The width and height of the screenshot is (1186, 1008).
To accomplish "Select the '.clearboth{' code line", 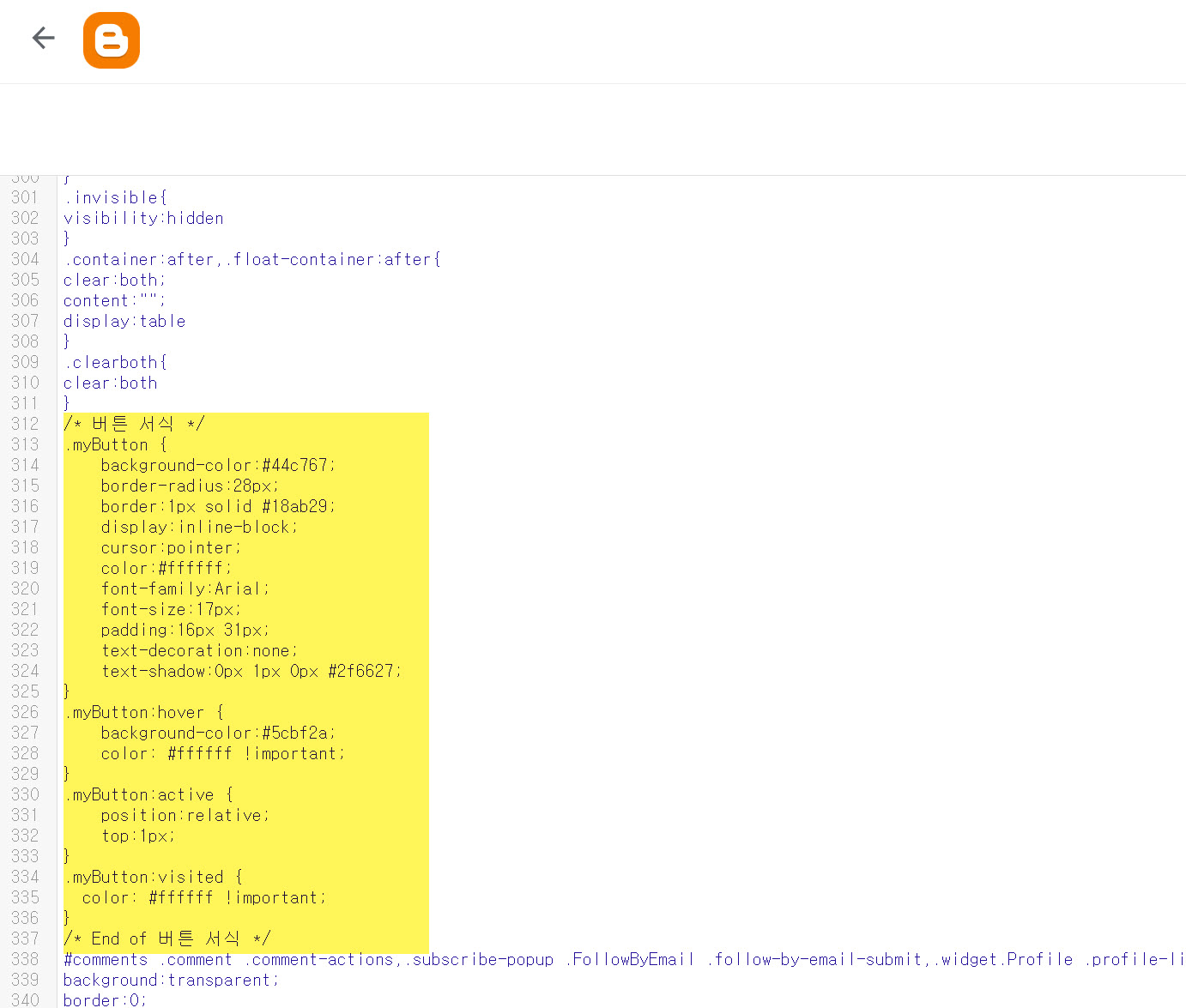I will (x=115, y=362).
